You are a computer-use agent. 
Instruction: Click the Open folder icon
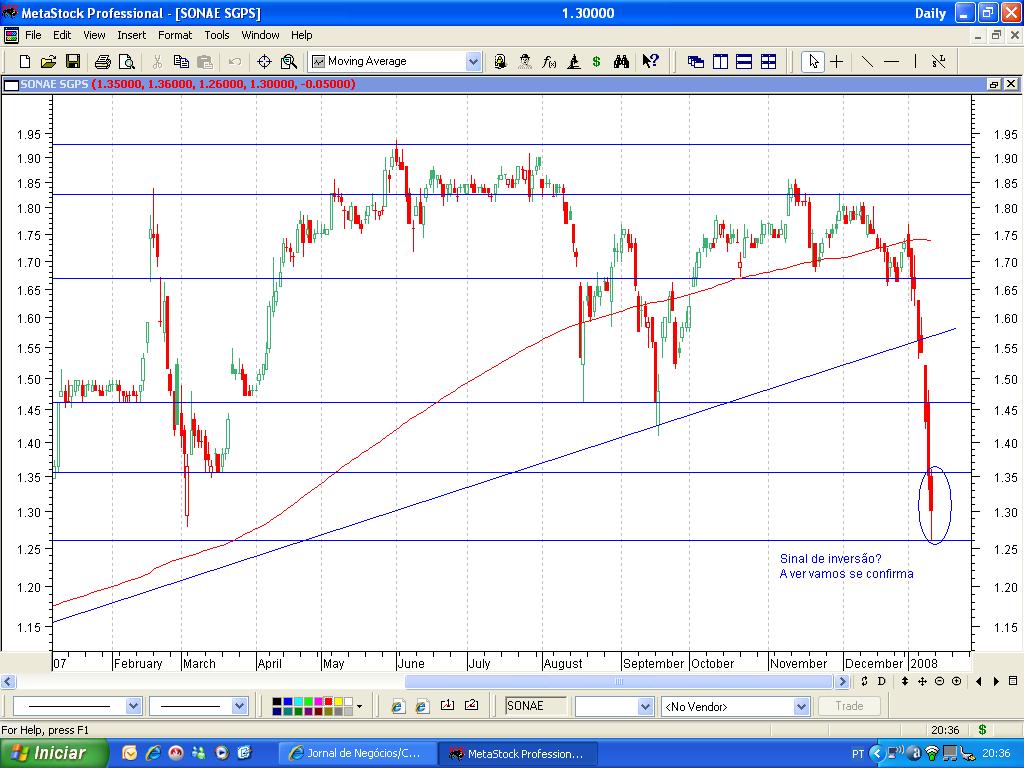[x=48, y=61]
